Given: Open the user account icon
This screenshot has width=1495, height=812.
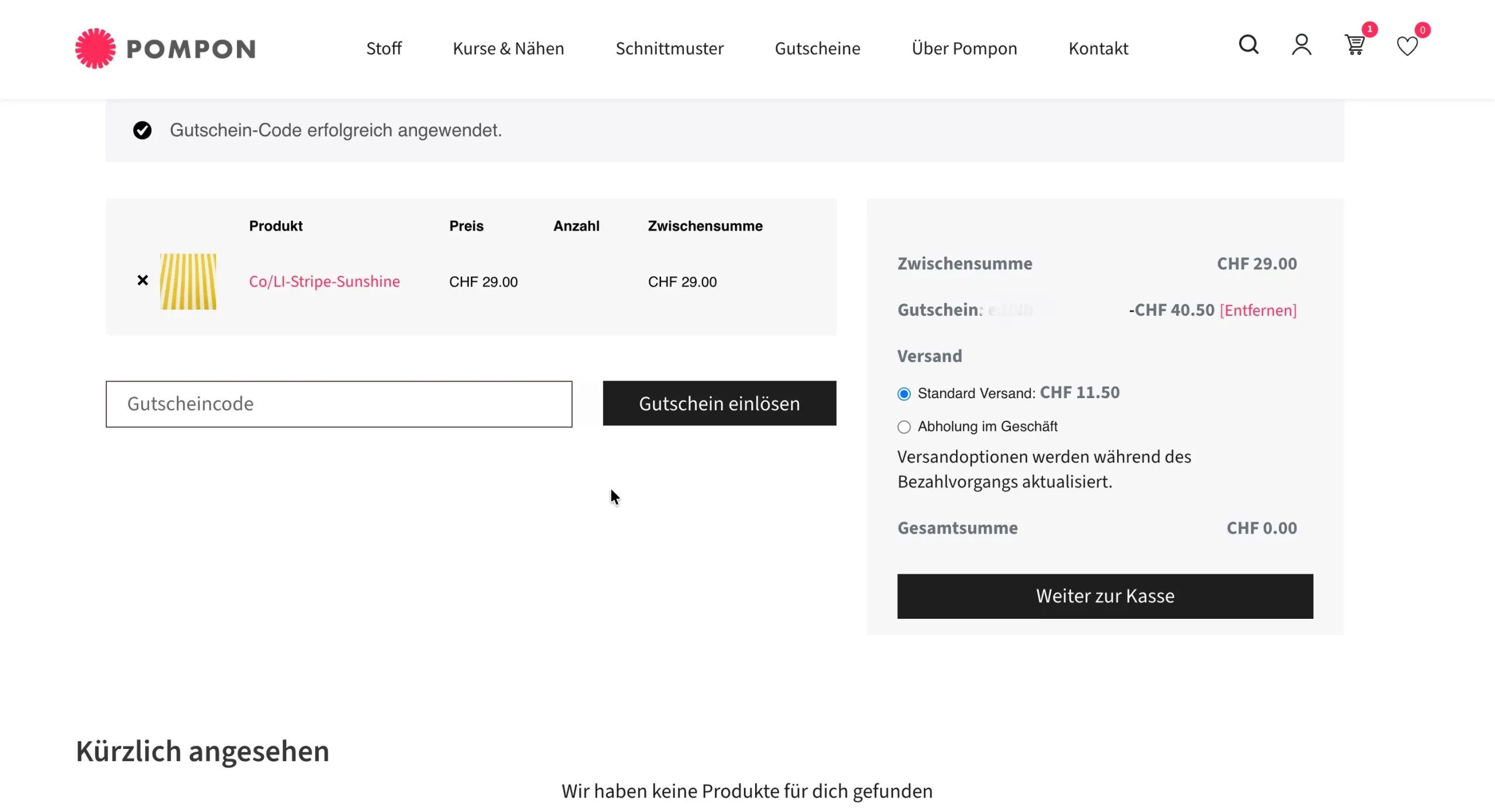Looking at the screenshot, I should point(1301,45).
